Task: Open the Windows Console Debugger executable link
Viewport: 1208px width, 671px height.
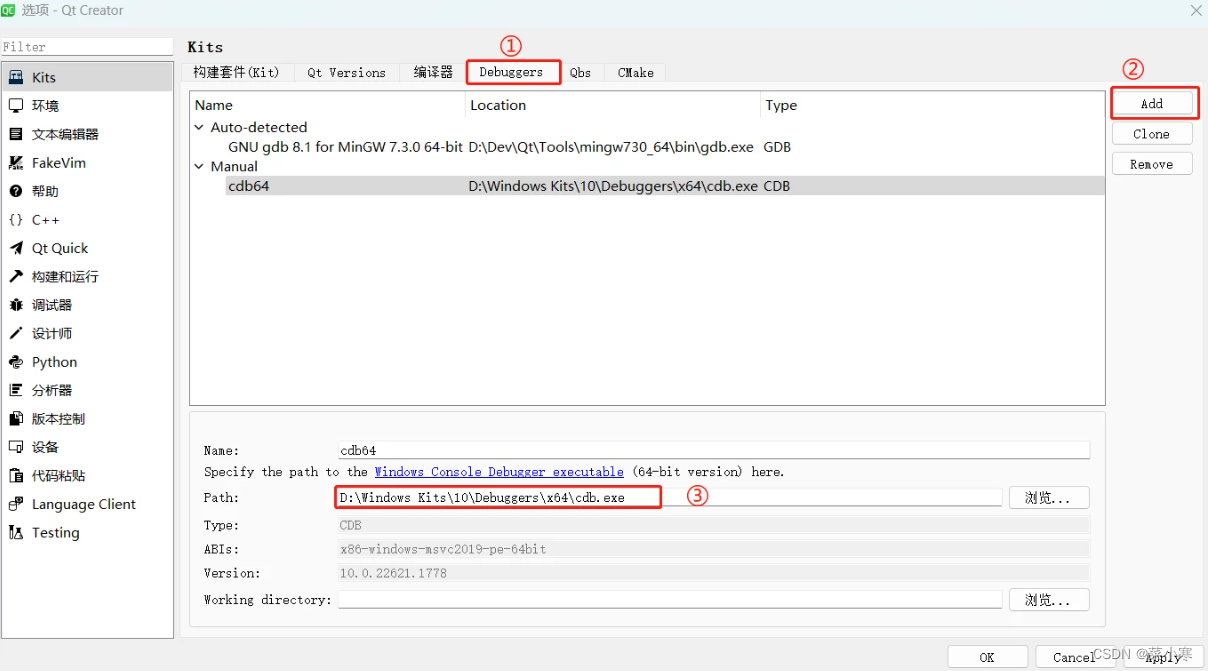Action: tap(498, 471)
